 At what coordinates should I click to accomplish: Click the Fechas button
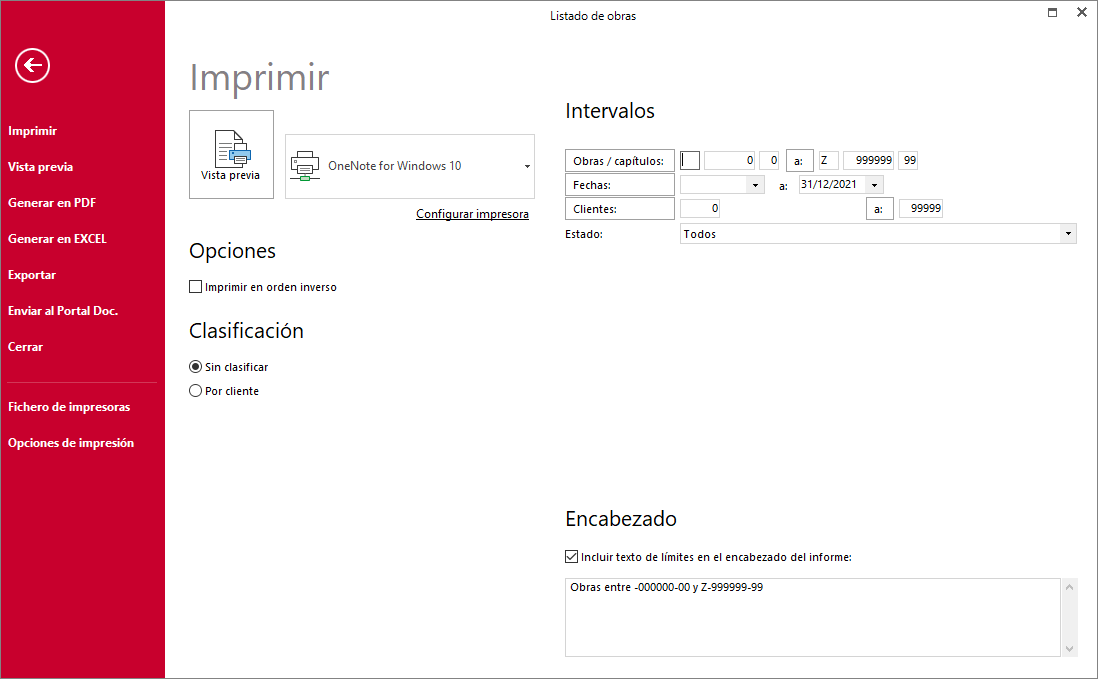620,185
